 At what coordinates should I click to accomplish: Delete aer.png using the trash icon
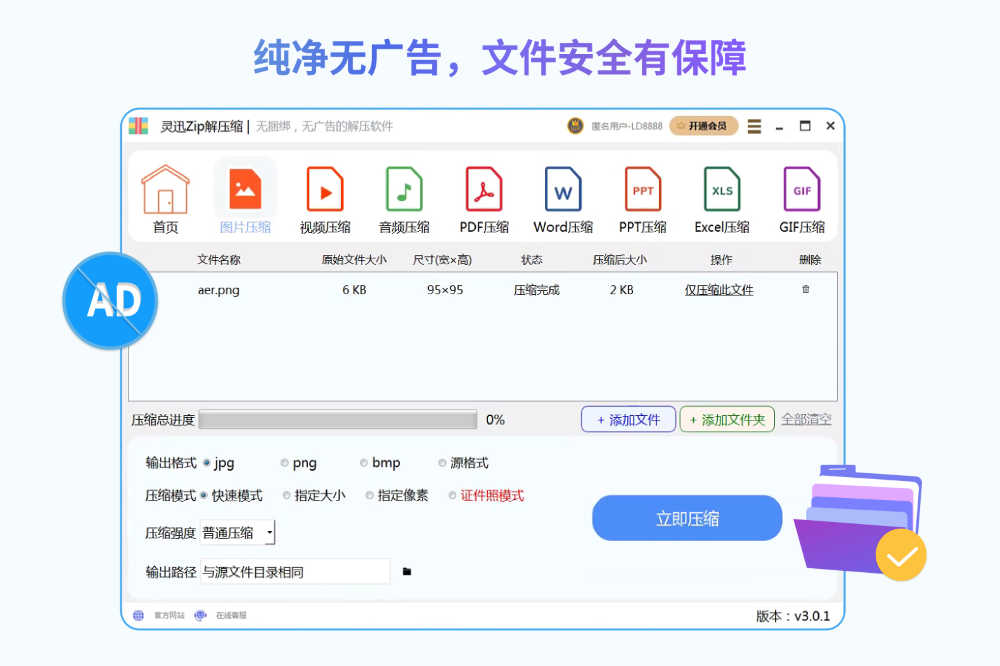[806, 290]
